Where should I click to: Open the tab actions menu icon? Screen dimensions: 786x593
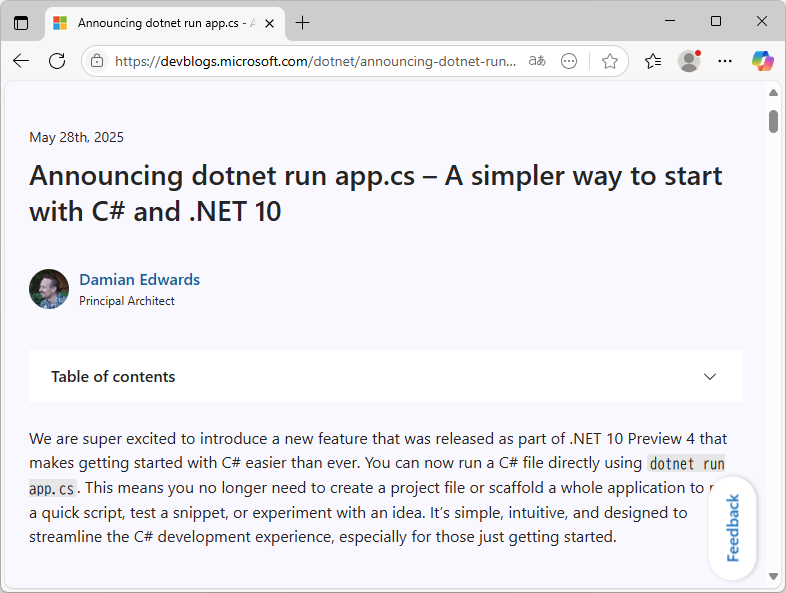tap(21, 23)
